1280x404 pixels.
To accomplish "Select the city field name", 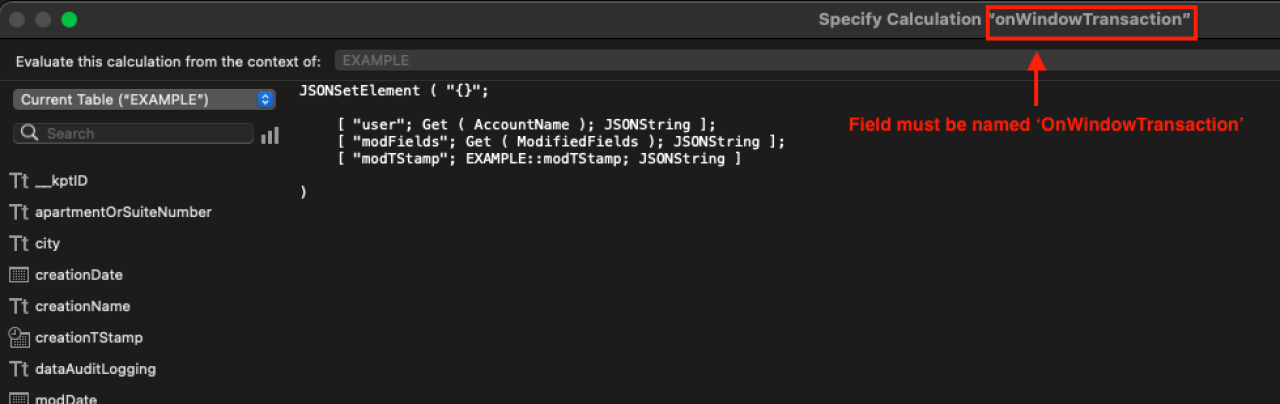I will (x=47, y=243).
